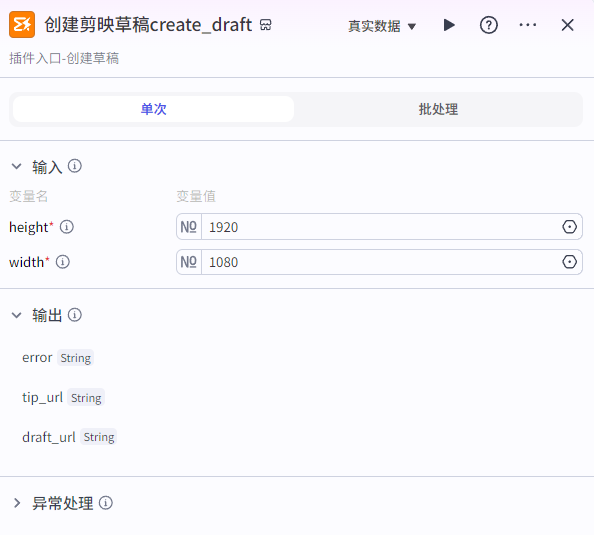Select the draft_url output variable
Viewport: 594px width, 535px height.
[x=49, y=437]
